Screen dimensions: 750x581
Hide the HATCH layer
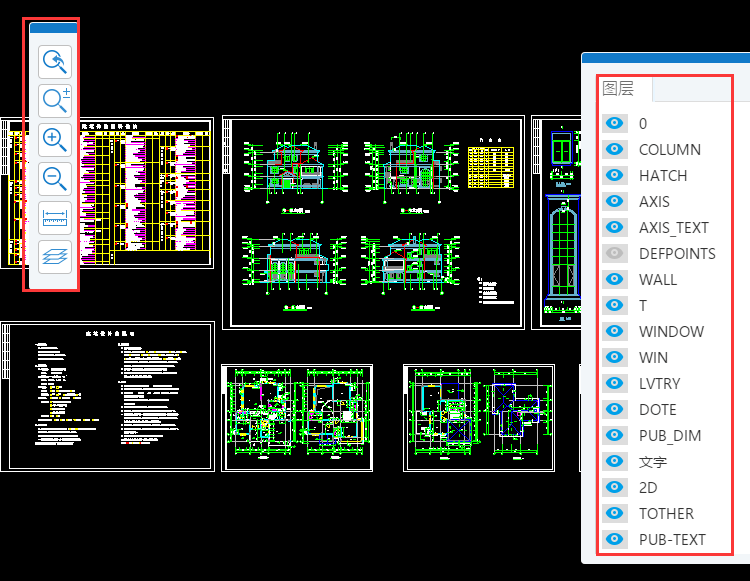[x=615, y=175]
